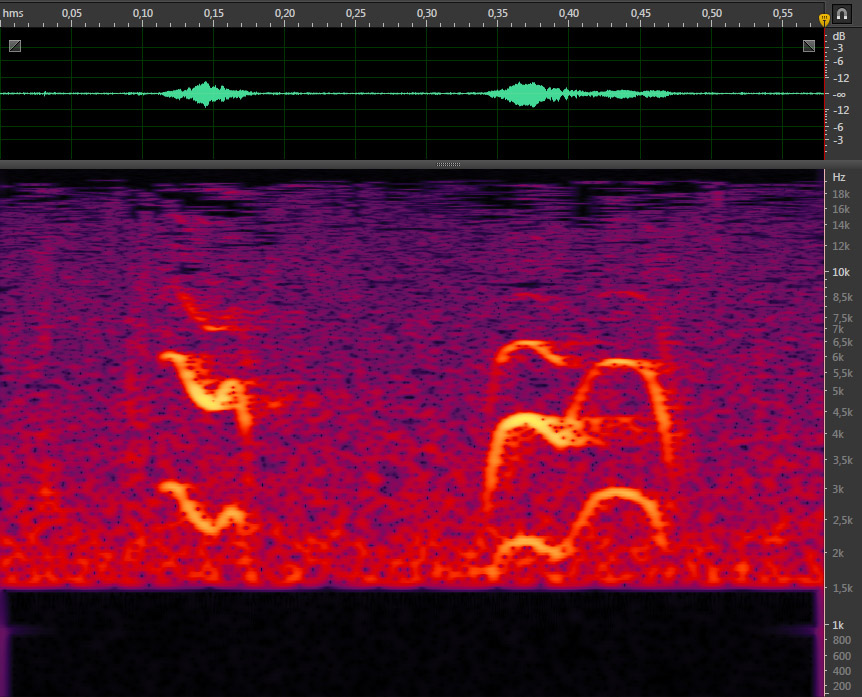862x697 pixels.
Task: Click the 5,5k label on frequency scale
Action: click(x=842, y=373)
